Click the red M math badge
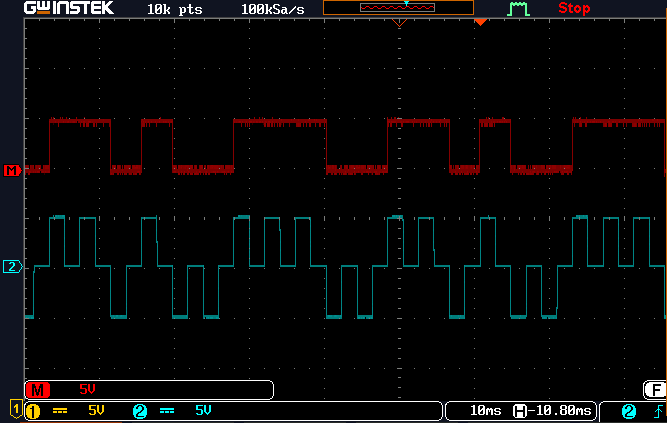The image size is (667, 423). (37, 390)
